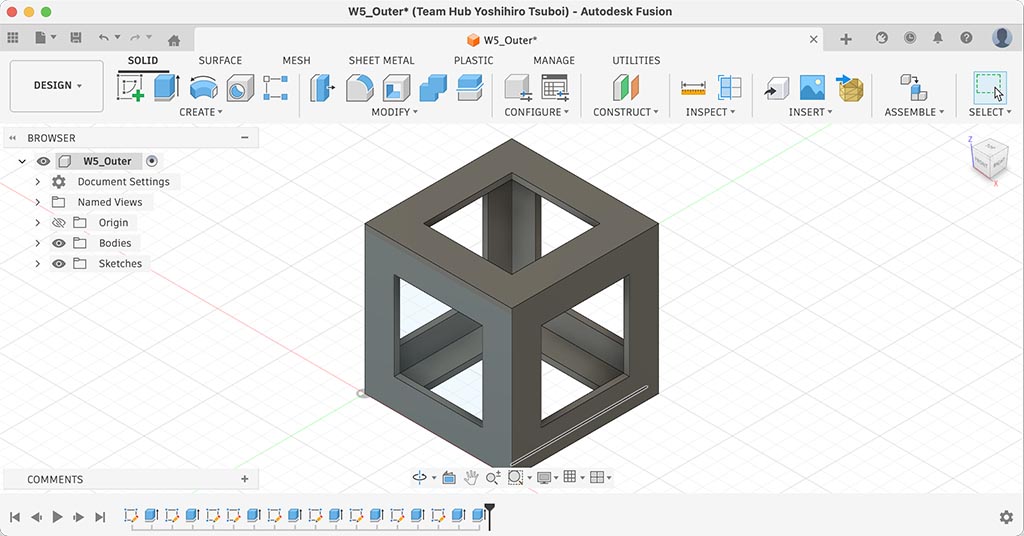The height and width of the screenshot is (536, 1024).
Task: Toggle visibility of W5_Outer component
Action: point(43,161)
